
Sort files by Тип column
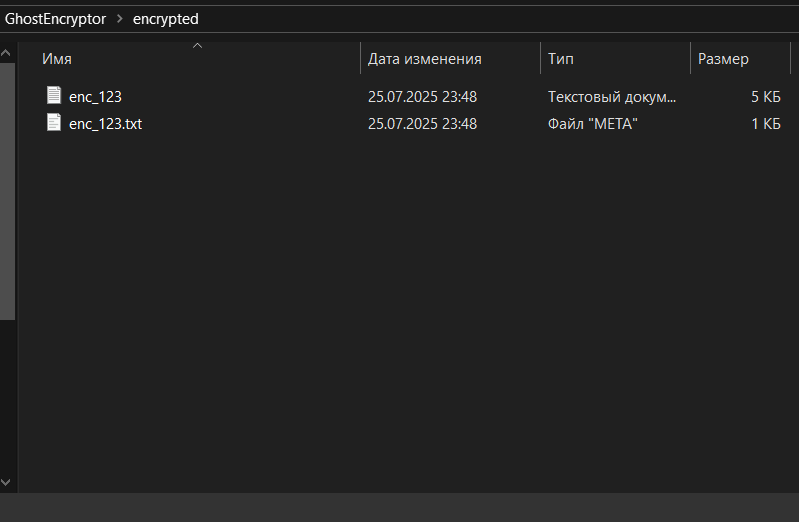(x=561, y=59)
